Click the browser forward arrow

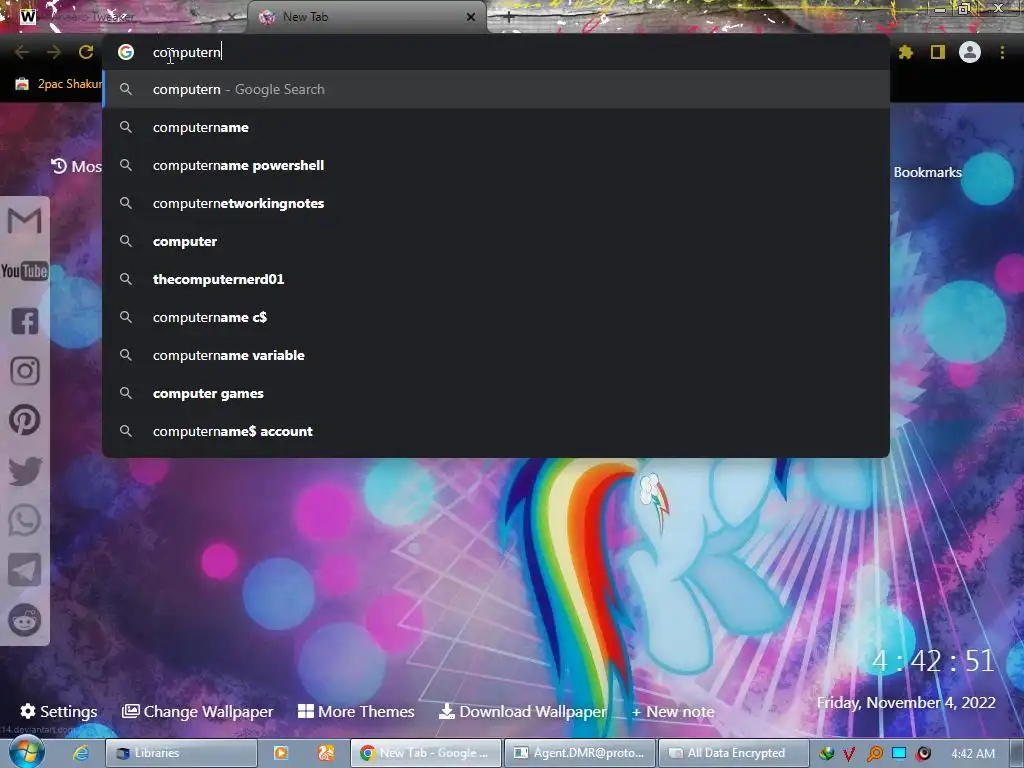click(x=54, y=52)
